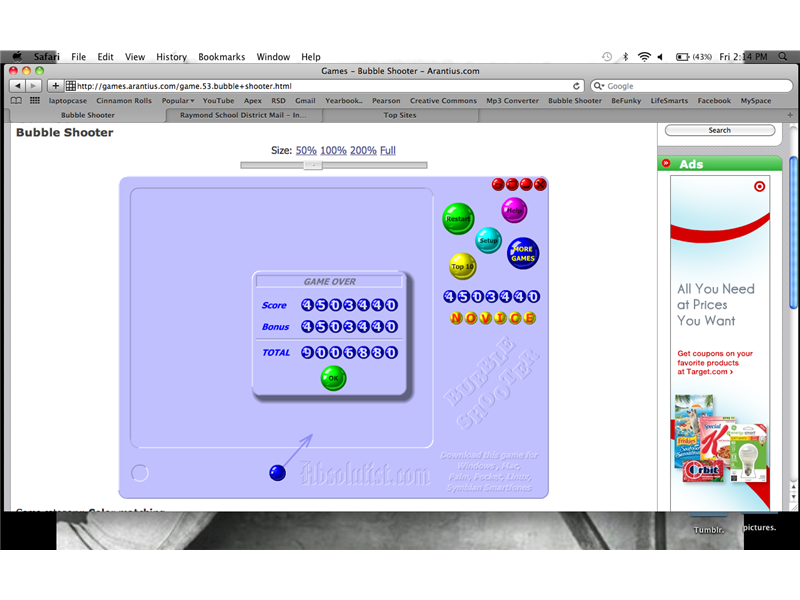Click the red Ads arrow icon
Screen dimensions: 800x600
[x=666, y=163]
